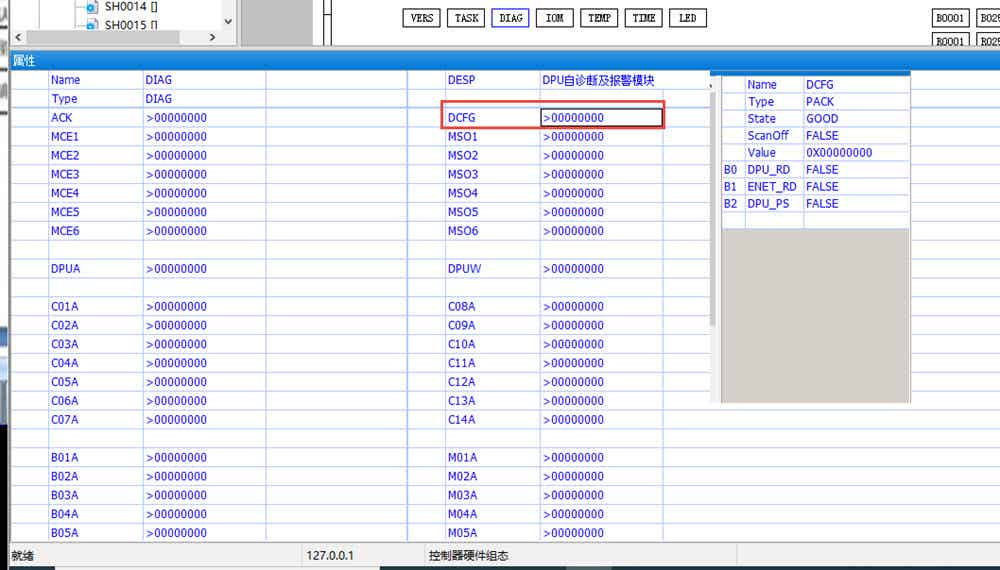
Task: Open the VERS block in the diagram
Action: pyautogui.click(x=422, y=18)
